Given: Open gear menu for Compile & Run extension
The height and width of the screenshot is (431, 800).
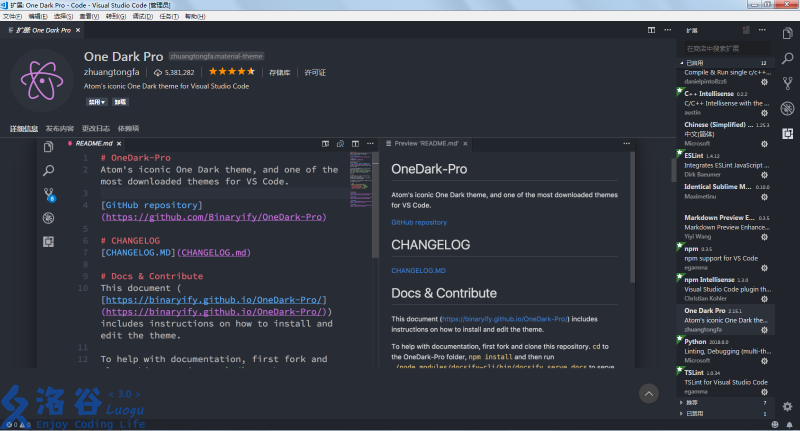Looking at the screenshot, I should tap(764, 82).
